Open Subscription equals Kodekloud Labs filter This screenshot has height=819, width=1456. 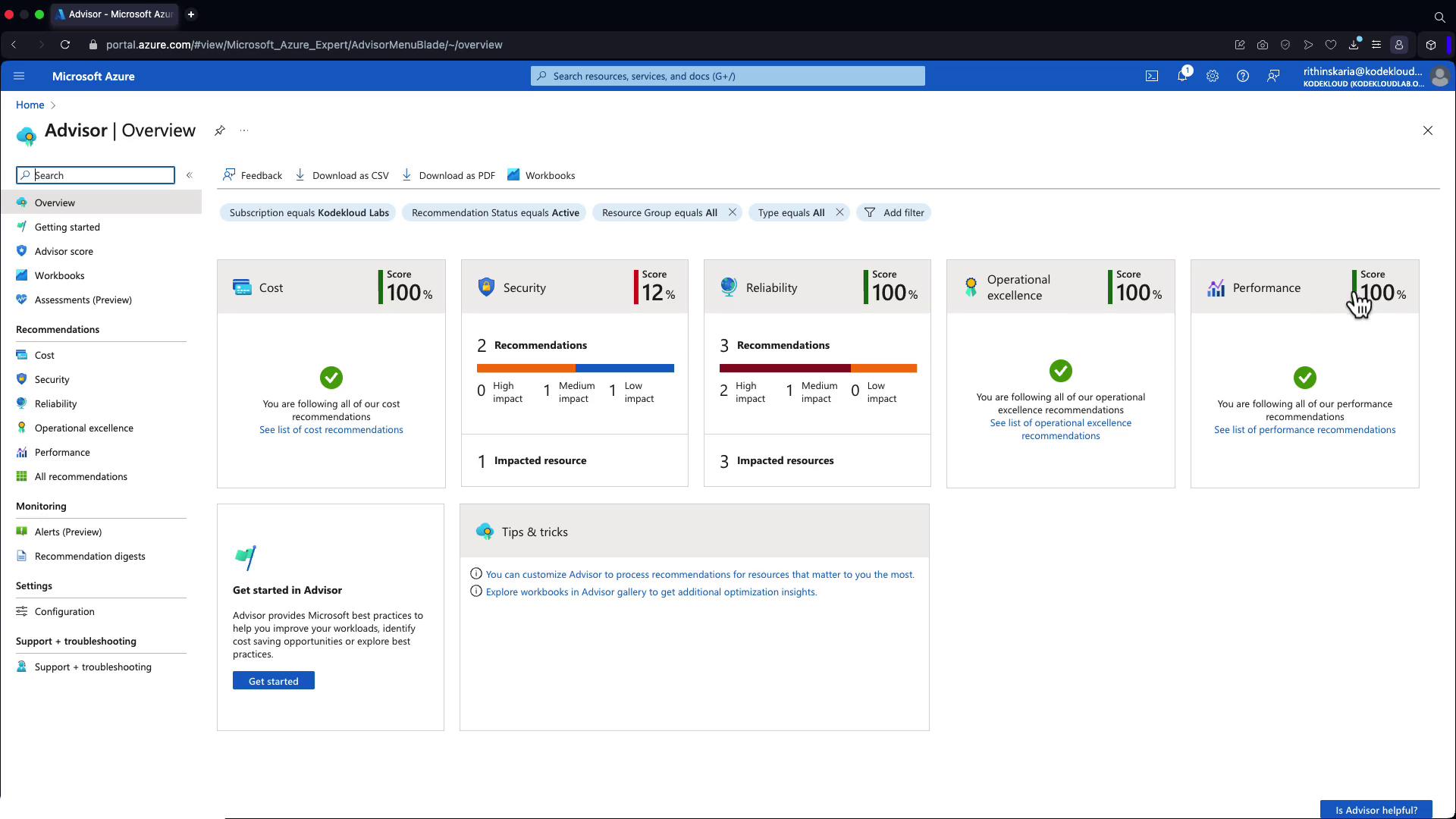(x=309, y=212)
